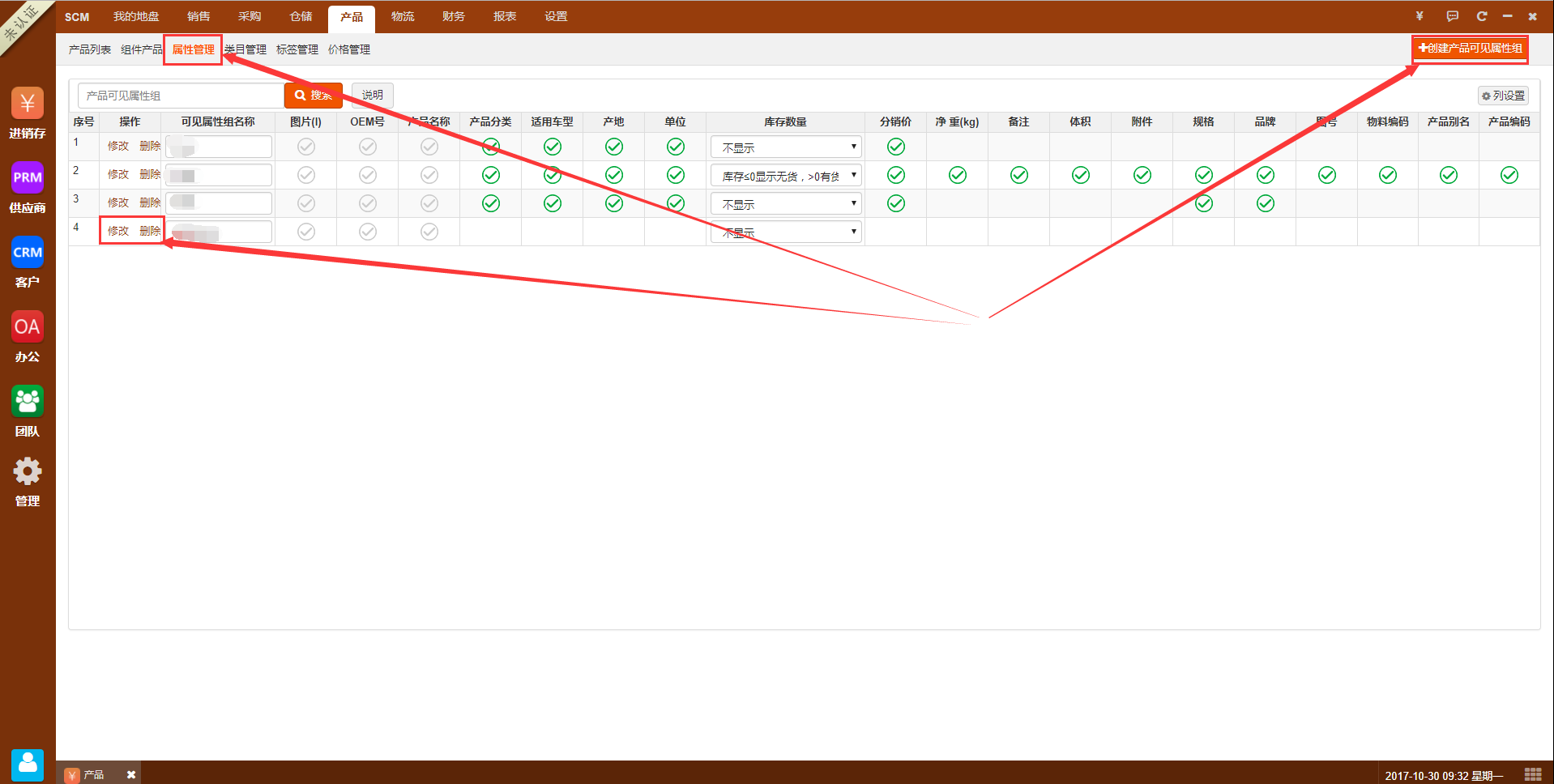Open row 2 库存数量 dropdown

click(786, 176)
